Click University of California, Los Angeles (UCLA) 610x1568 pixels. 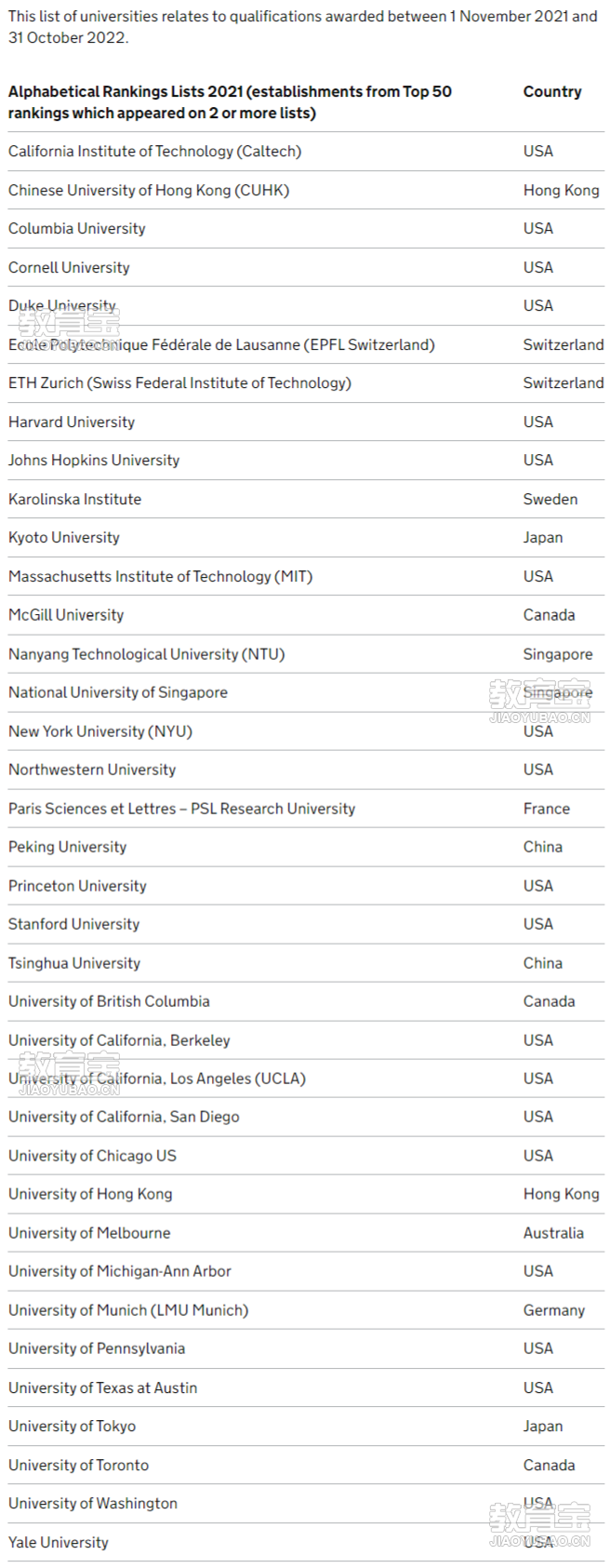point(157,1079)
